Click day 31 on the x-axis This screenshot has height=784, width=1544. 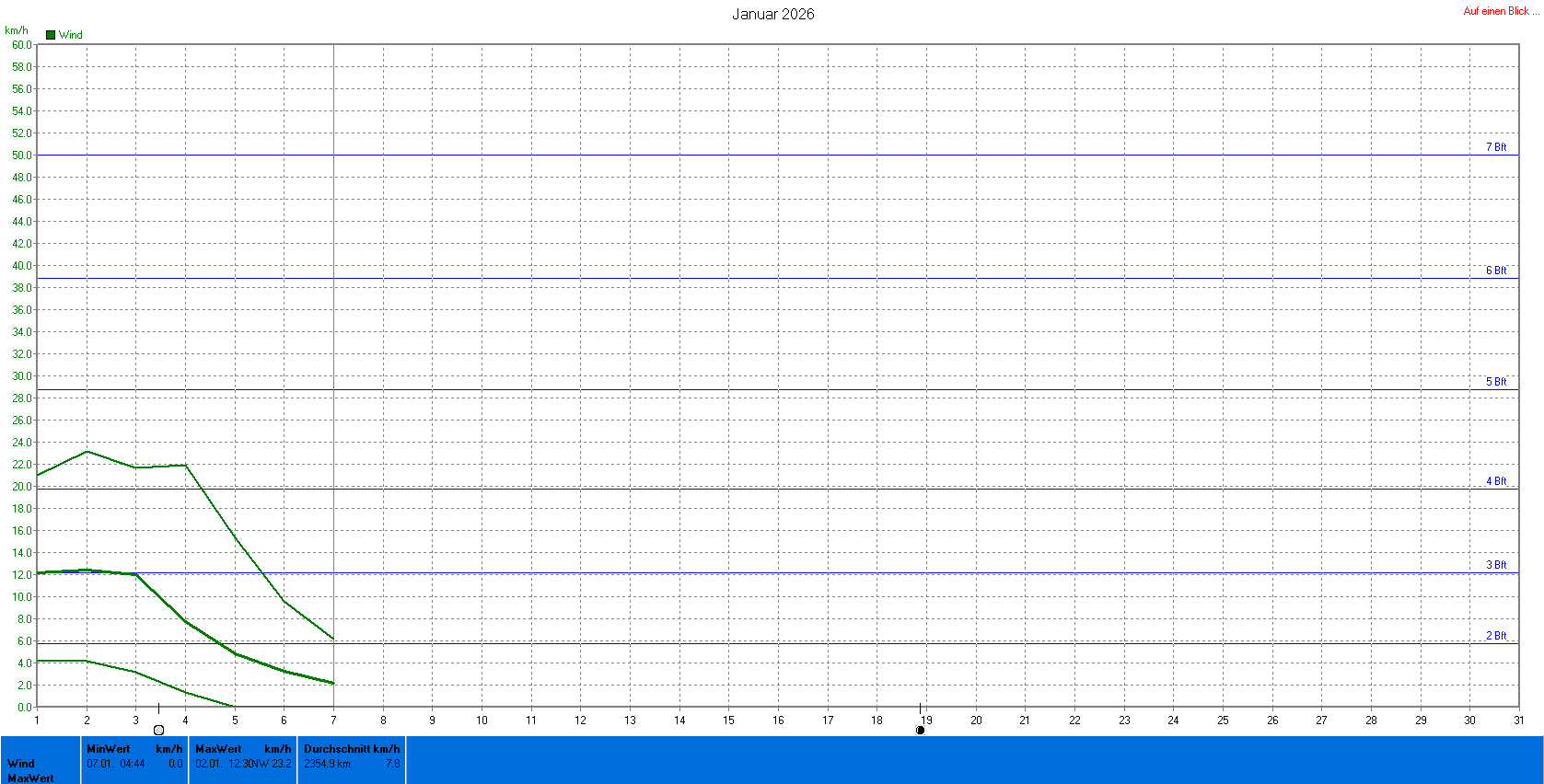click(1518, 721)
